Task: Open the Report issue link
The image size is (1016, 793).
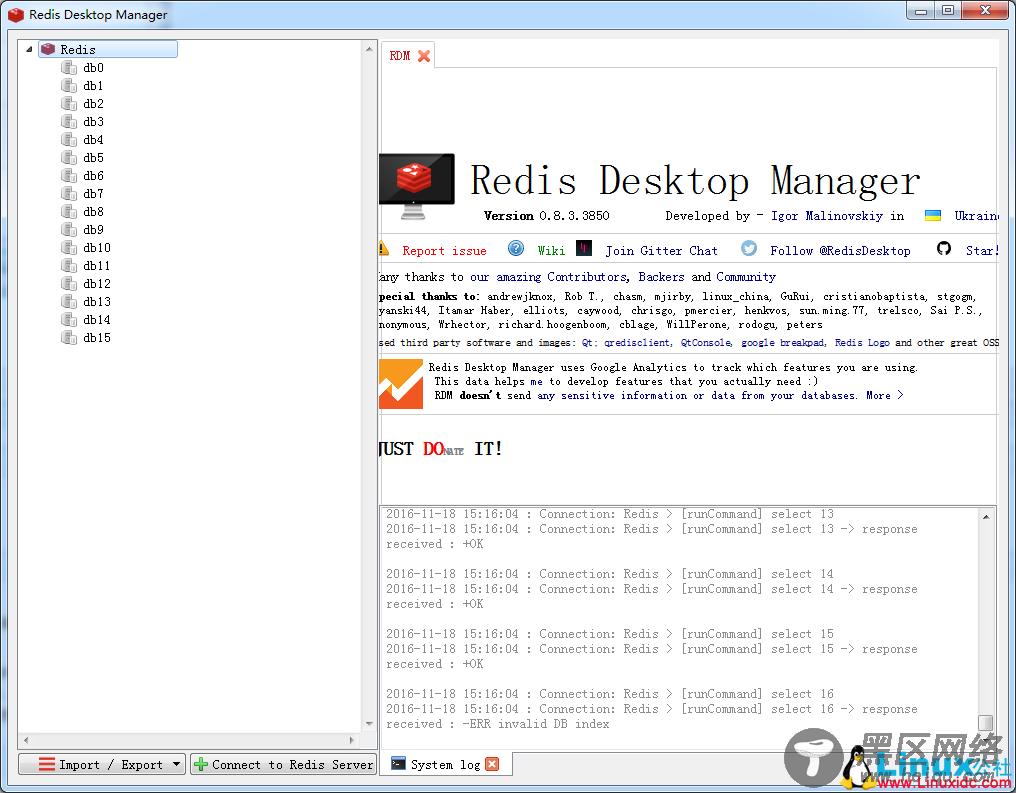Action: click(x=444, y=251)
